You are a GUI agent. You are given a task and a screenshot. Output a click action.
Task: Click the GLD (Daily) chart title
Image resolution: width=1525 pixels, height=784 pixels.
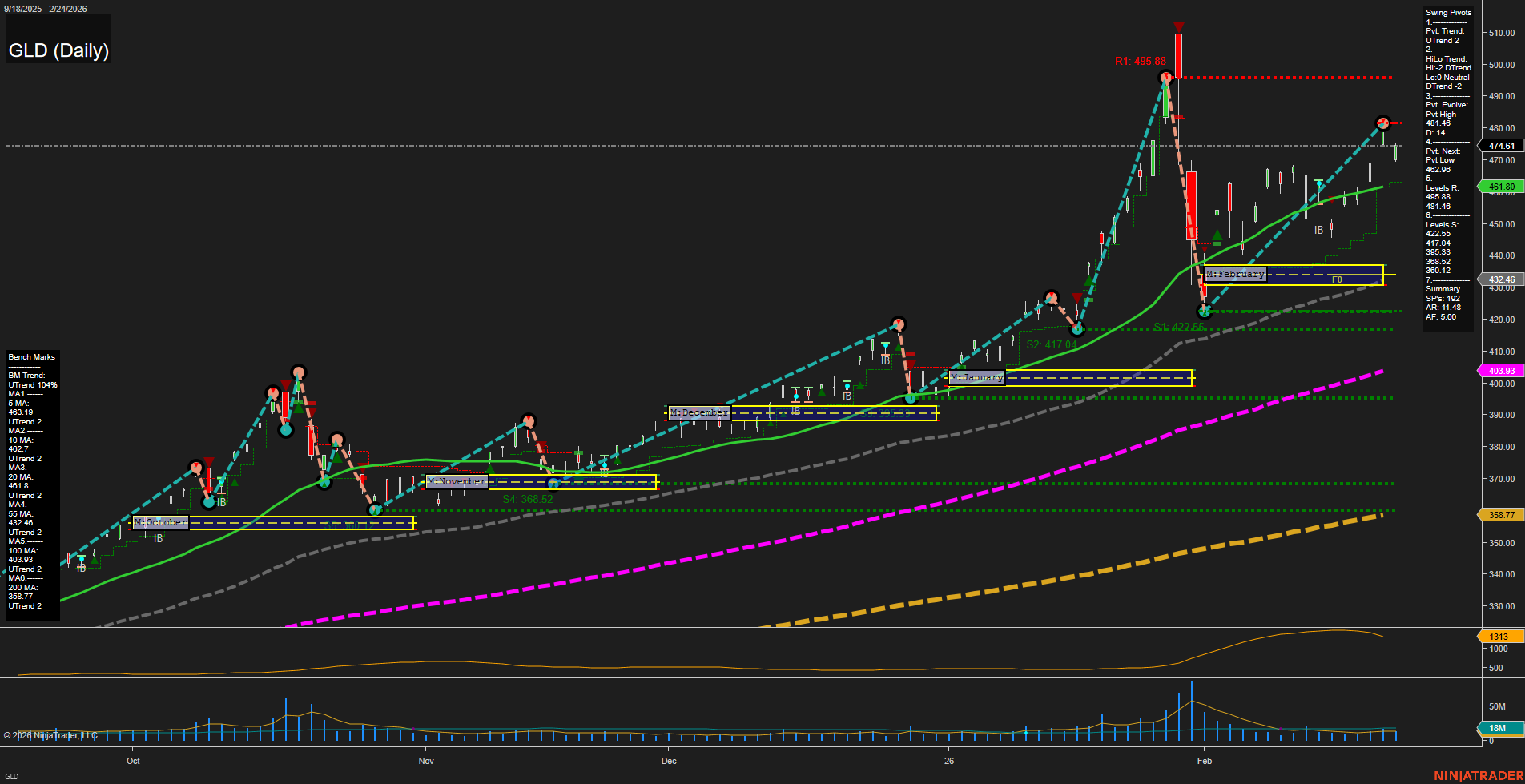(x=58, y=50)
